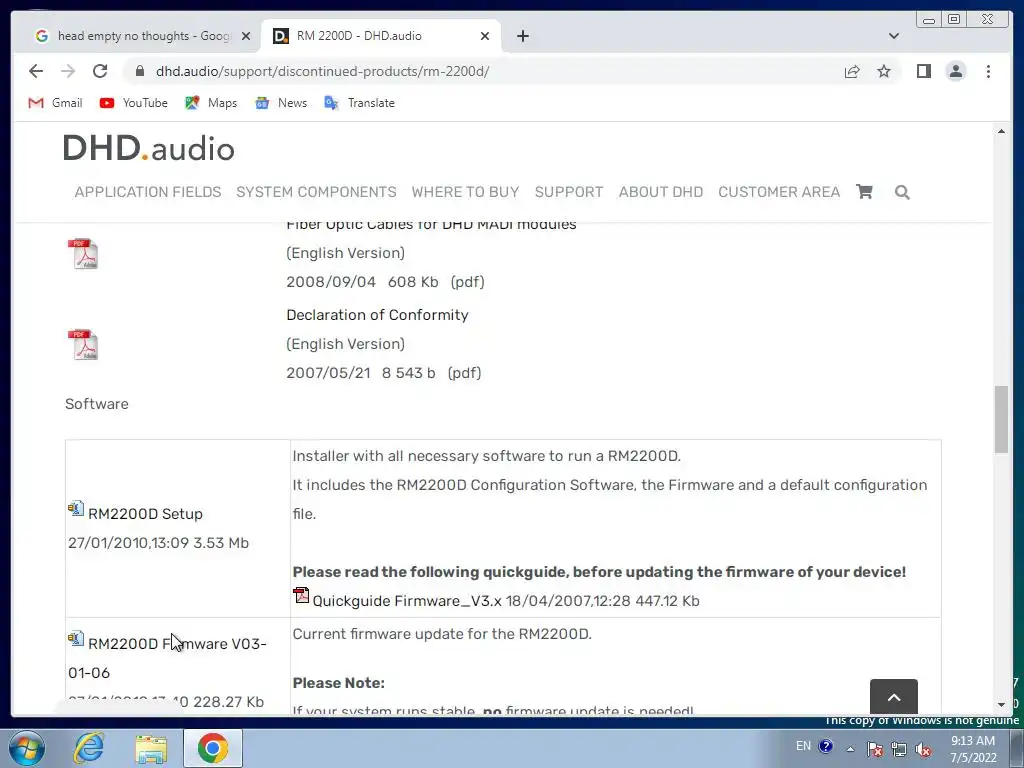
Task: Open Action Center flag icon
Action: (874, 749)
